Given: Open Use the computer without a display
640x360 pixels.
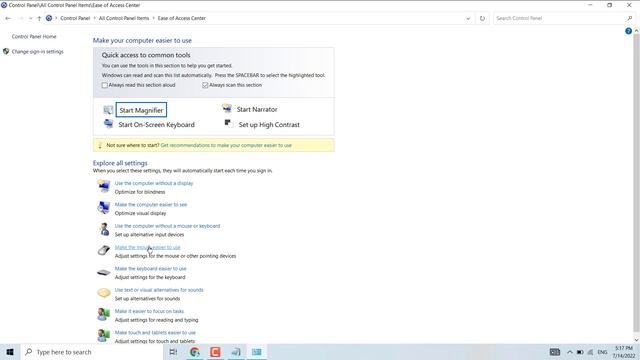Looking at the screenshot, I should pos(154,183).
